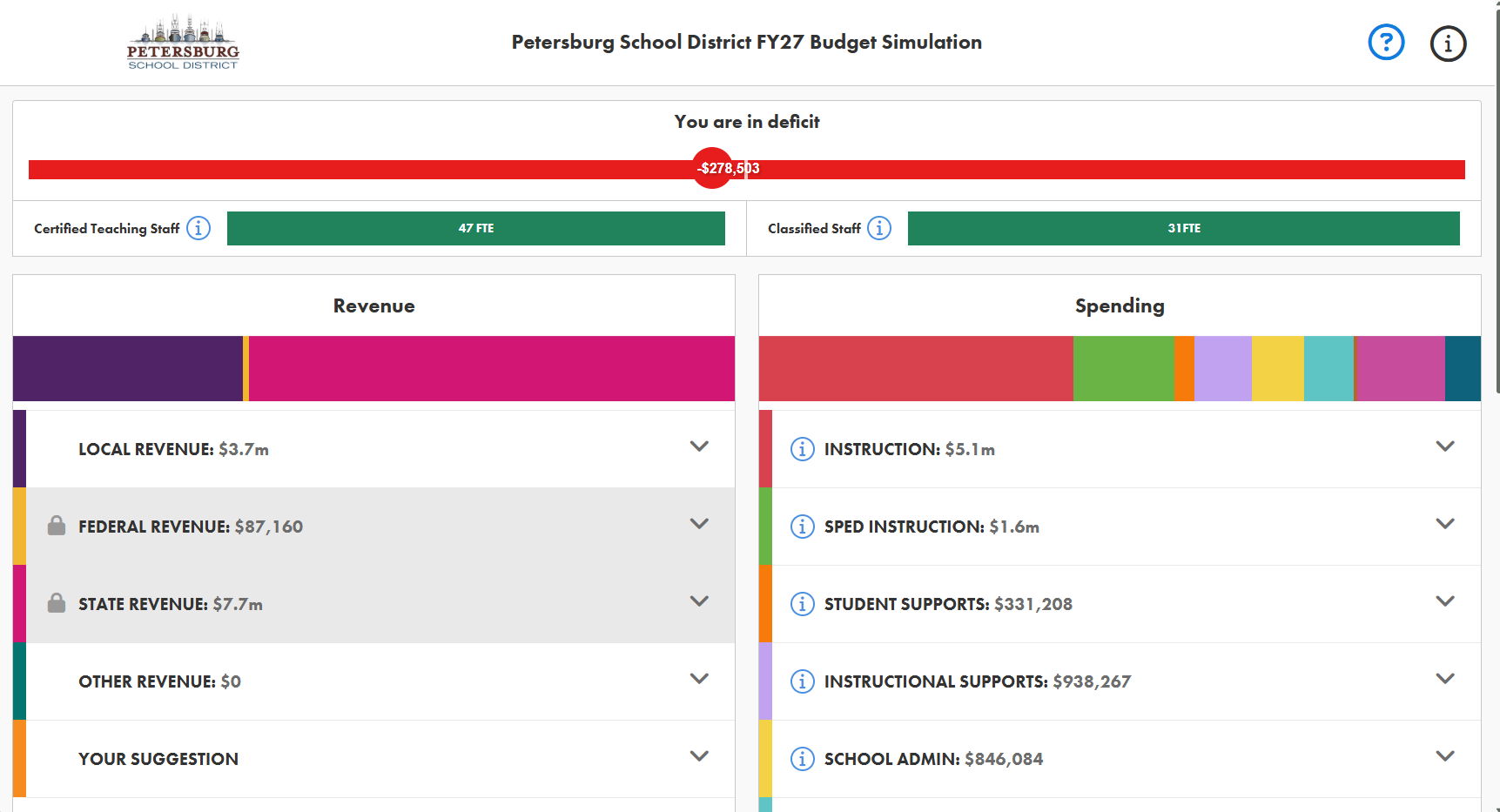Show info for Instruction spending
Screen dimensions: 1500x812
coord(802,449)
